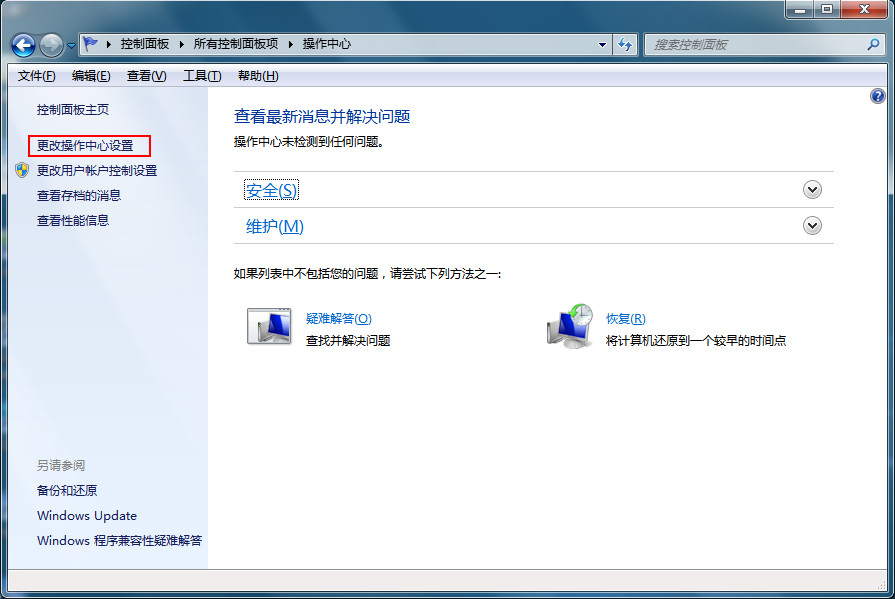The width and height of the screenshot is (895, 599).
Task: Expand the 维护(M) section chevron
Action: (x=812, y=226)
